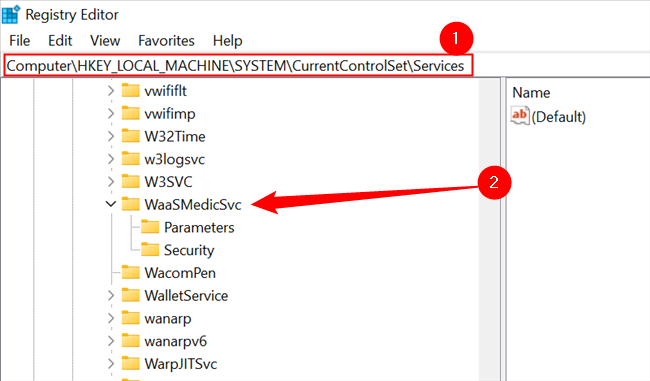Expand the vwififlt key
650x381 pixels.
[111, 91]
